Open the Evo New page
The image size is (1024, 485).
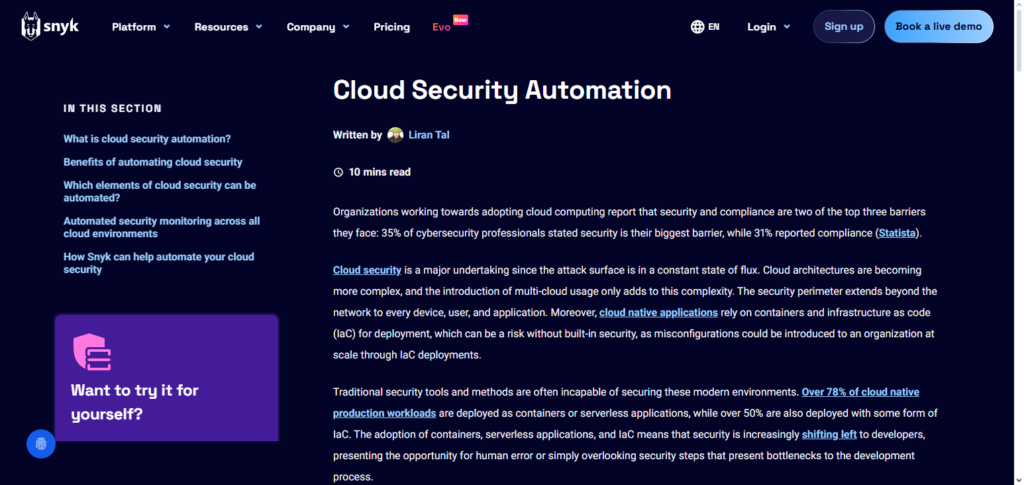tap(450, 25)
